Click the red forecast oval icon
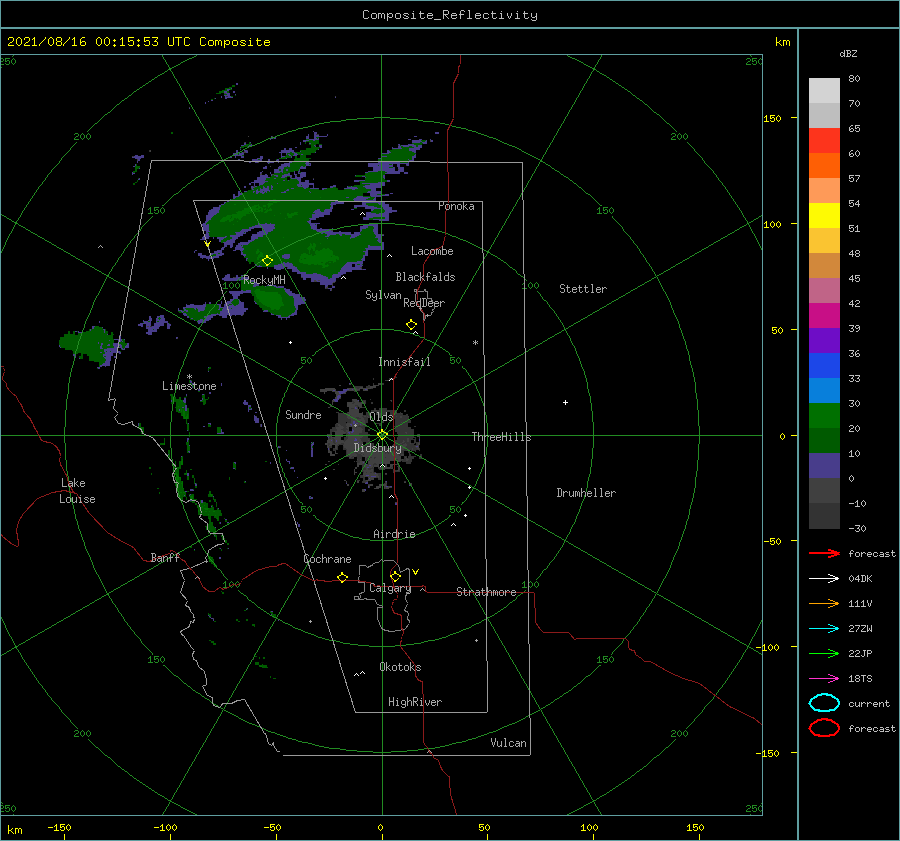The height and width of the screenshot is (841, 900). coord(824,728)
